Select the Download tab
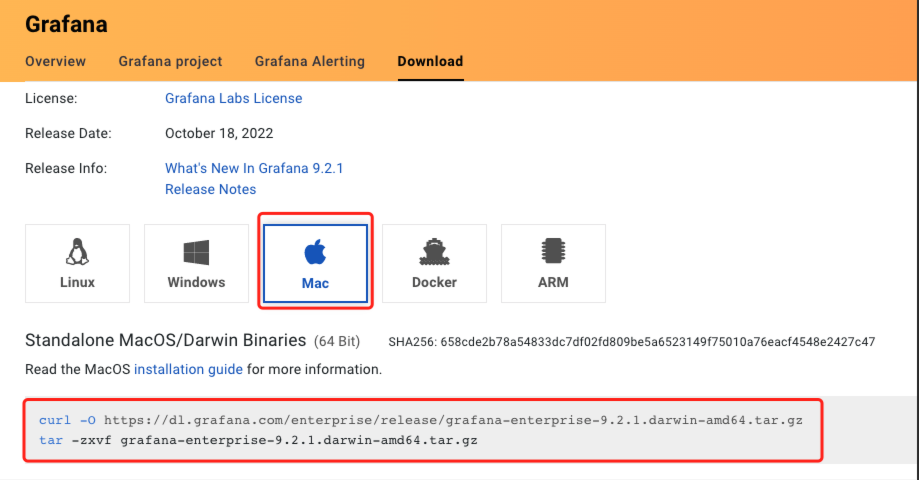The width and height of the screenshot is (919, 480). click(430, 62)
